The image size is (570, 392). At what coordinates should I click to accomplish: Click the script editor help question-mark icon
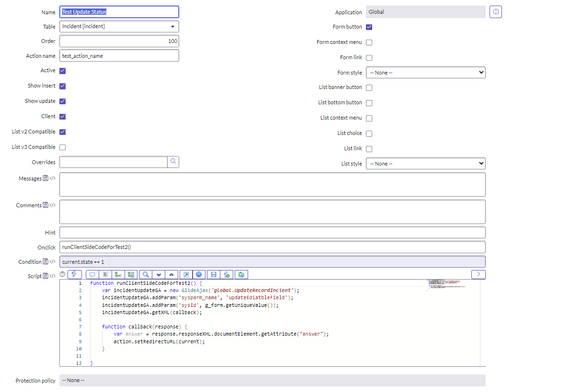pyautogui.click(x=62, y=274)
